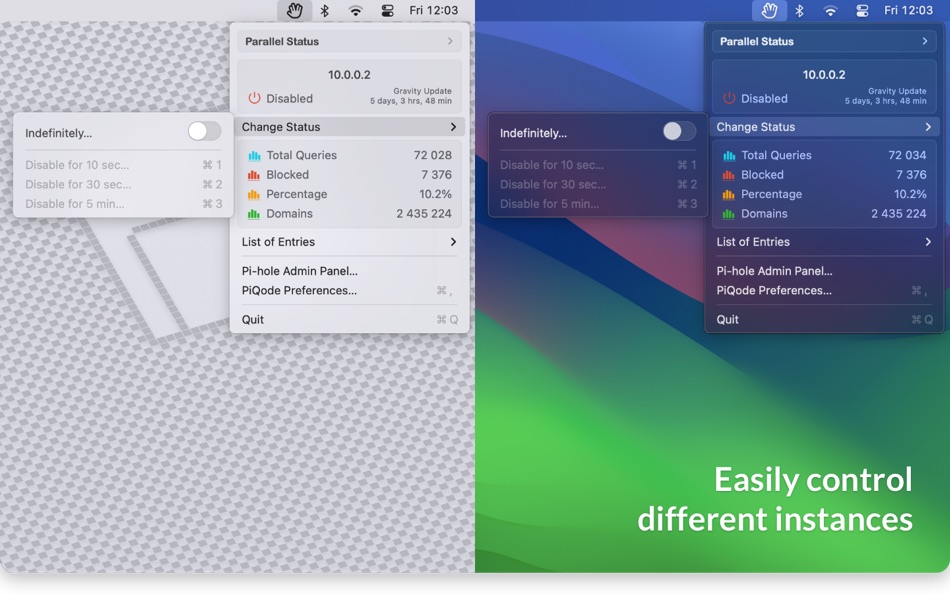This screenshot has width=950, height=594.
Task: Click Percentage value 10.2% in dark menu
Action: (x=911, y=194)
